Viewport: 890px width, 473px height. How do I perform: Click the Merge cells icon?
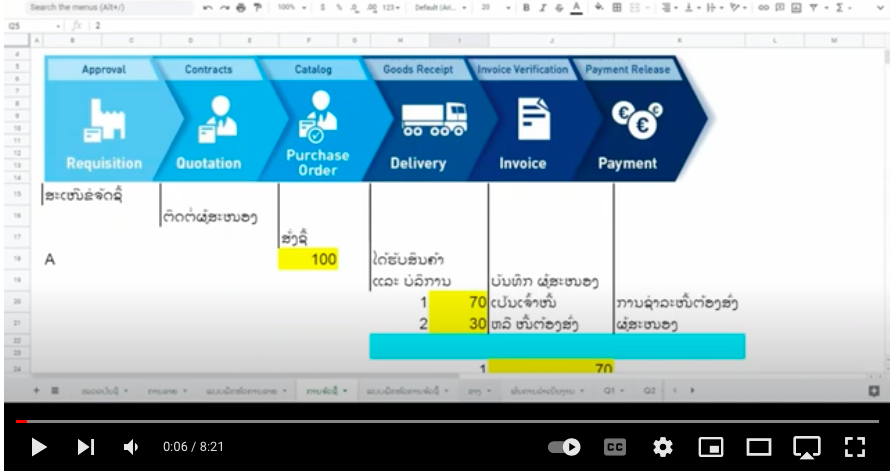click(635, 7)
